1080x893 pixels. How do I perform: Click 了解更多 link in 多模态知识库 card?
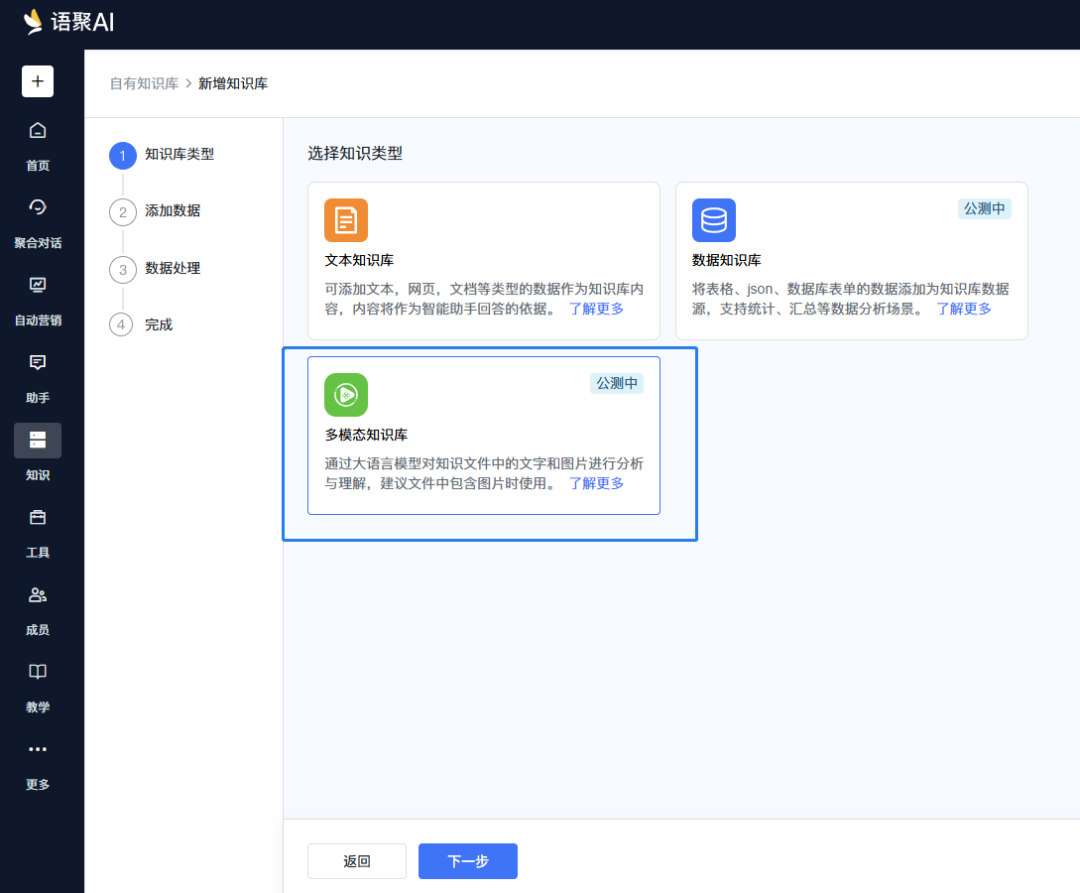(x=596, y=483)
